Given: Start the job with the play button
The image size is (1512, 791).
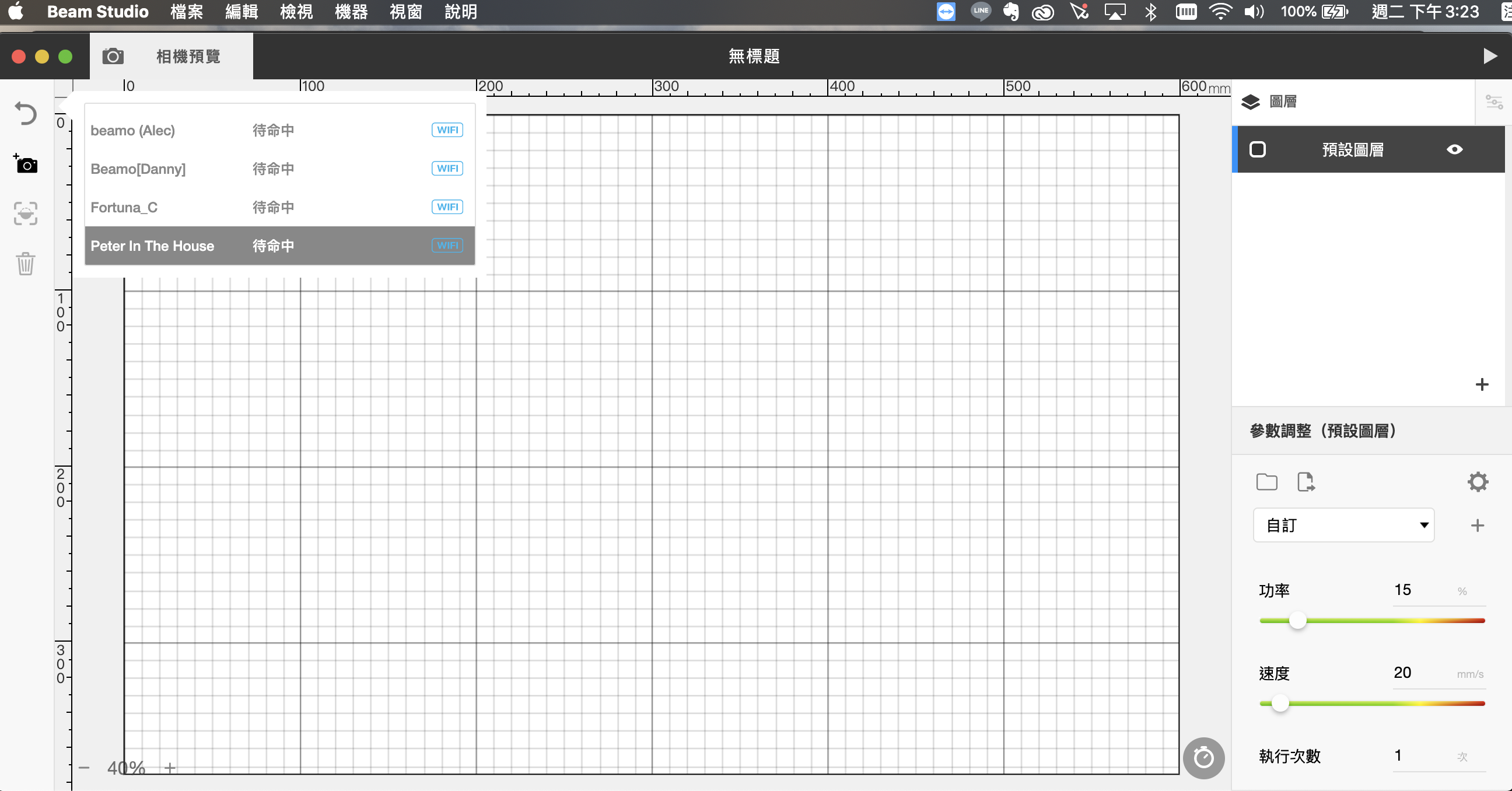Looking at the screenshot, I should coord(1490,57).
